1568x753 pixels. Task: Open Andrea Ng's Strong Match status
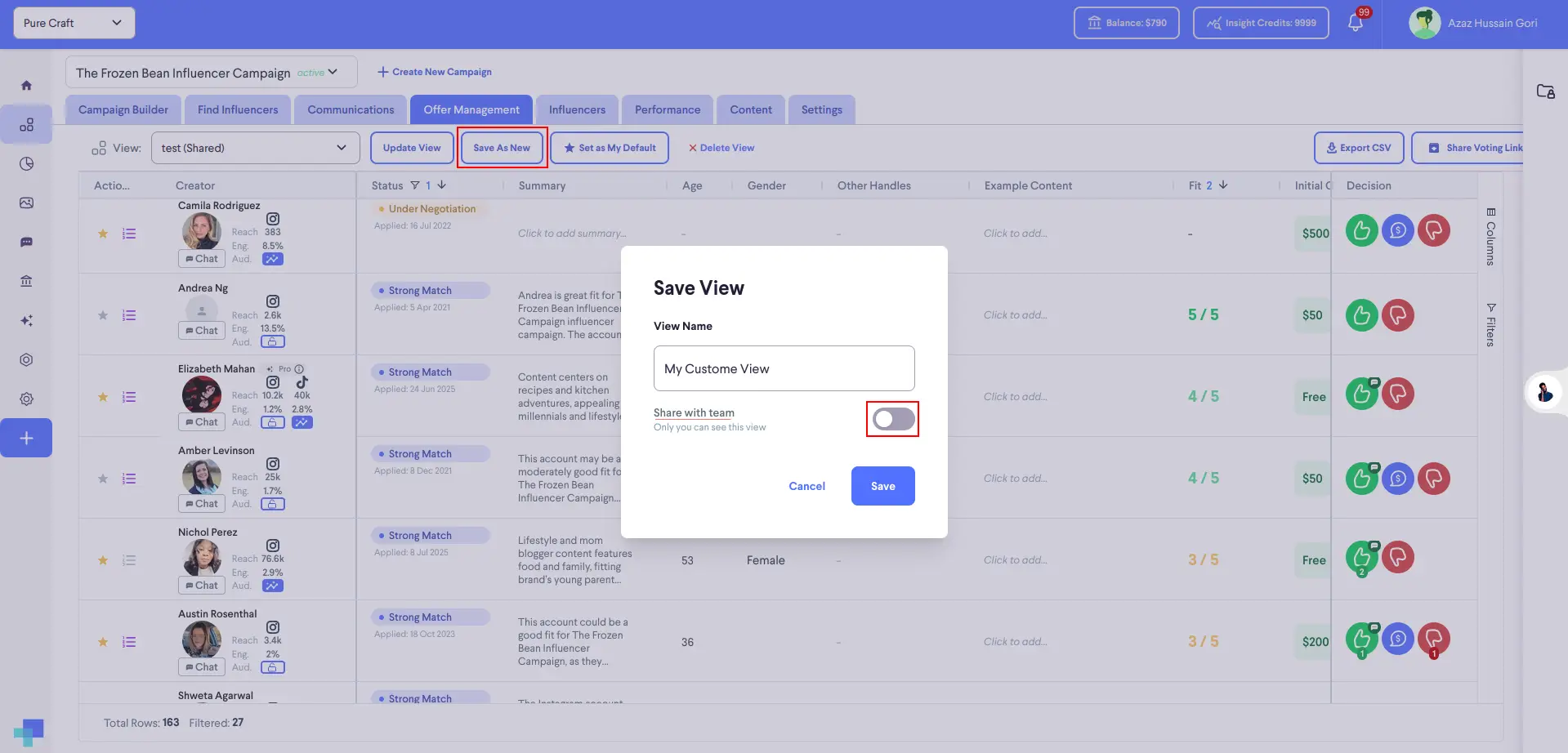point(430,291)
